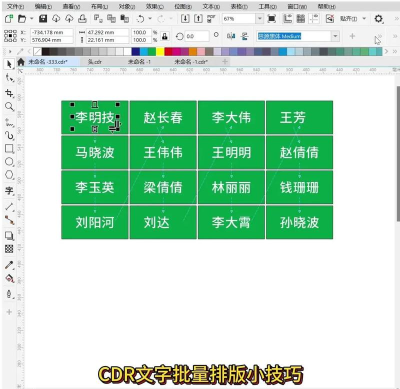Screen dimensions: 400x389
Task: Pick the red swatch in palette
Action: pos(168,51)
